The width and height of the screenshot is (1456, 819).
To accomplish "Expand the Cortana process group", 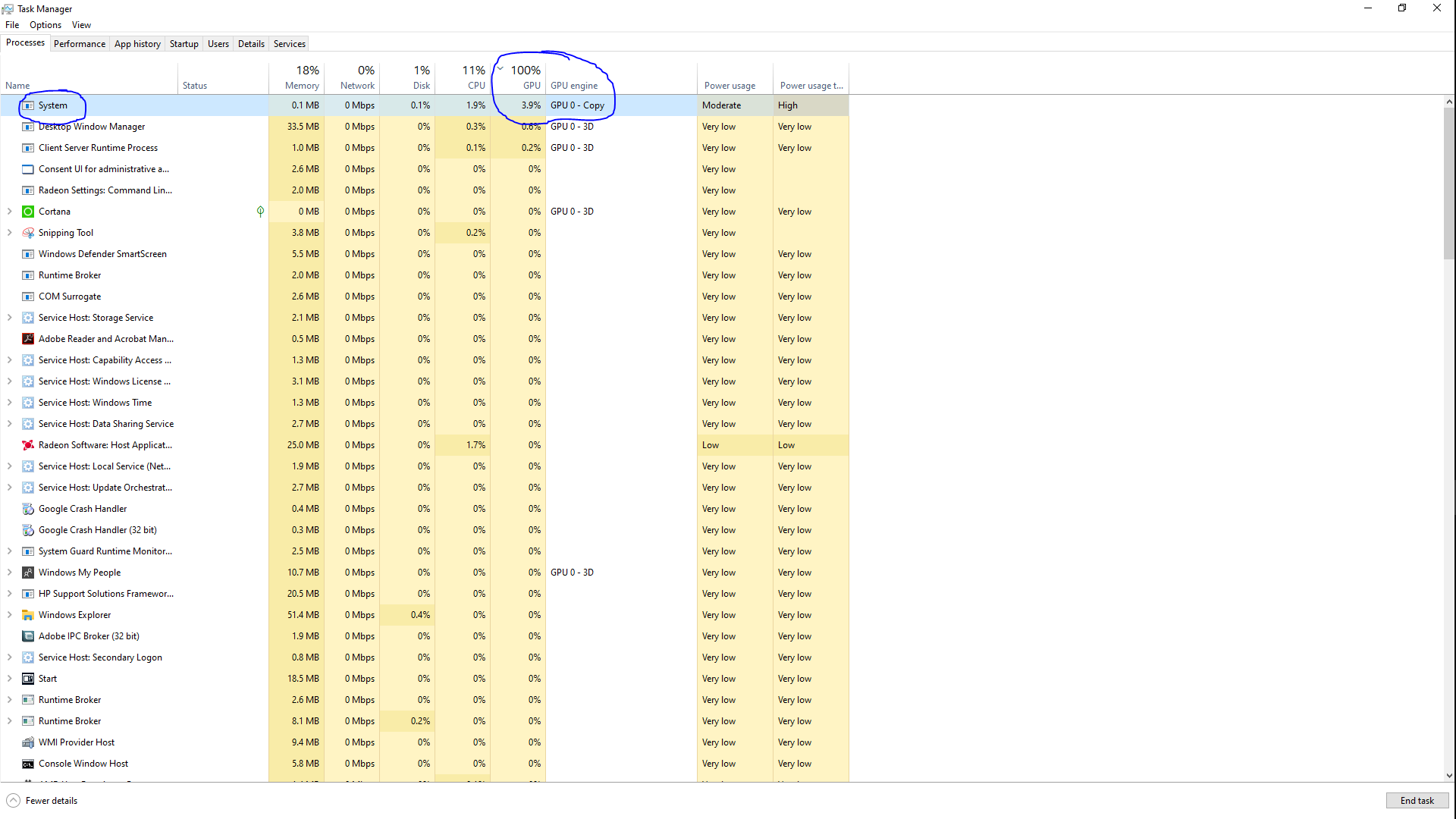I will pos(9,212).
